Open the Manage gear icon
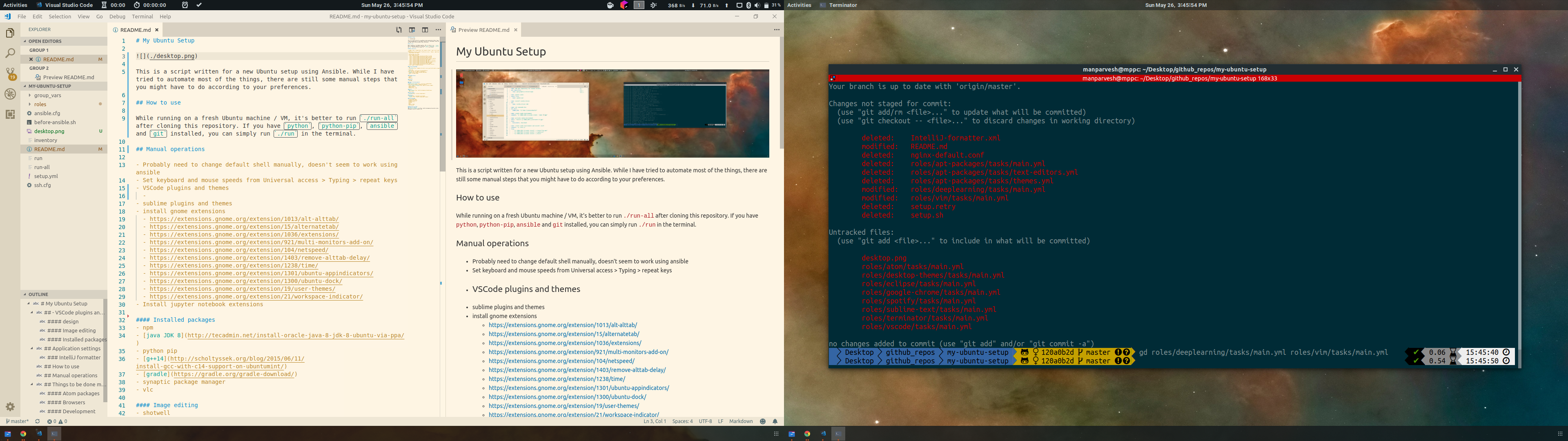The height and width of the screenshot is (441, 1568). [x=10, y=406]
